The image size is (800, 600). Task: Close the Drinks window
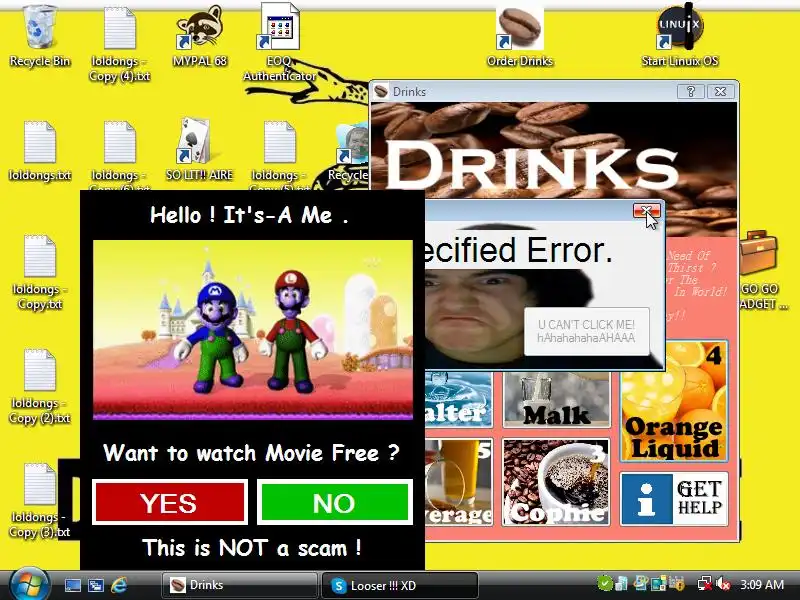coord(720,91)
